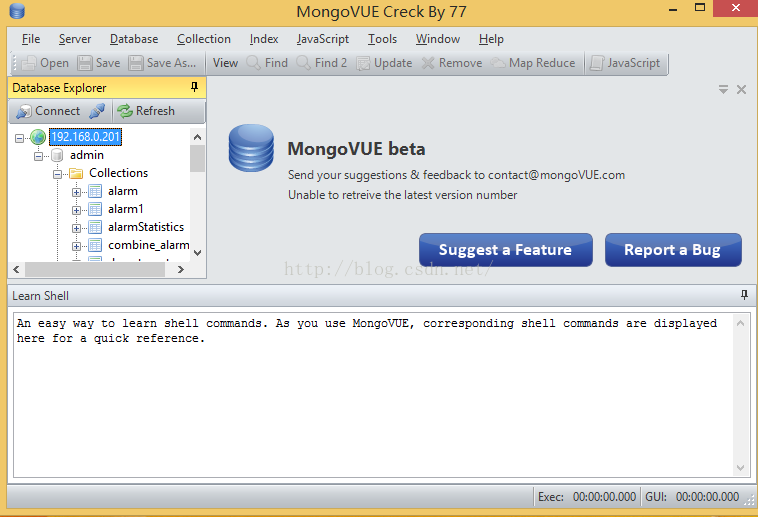Click the Report a Bug button
The width and height of the screenshot is (758, 517).
coord(673,250)
